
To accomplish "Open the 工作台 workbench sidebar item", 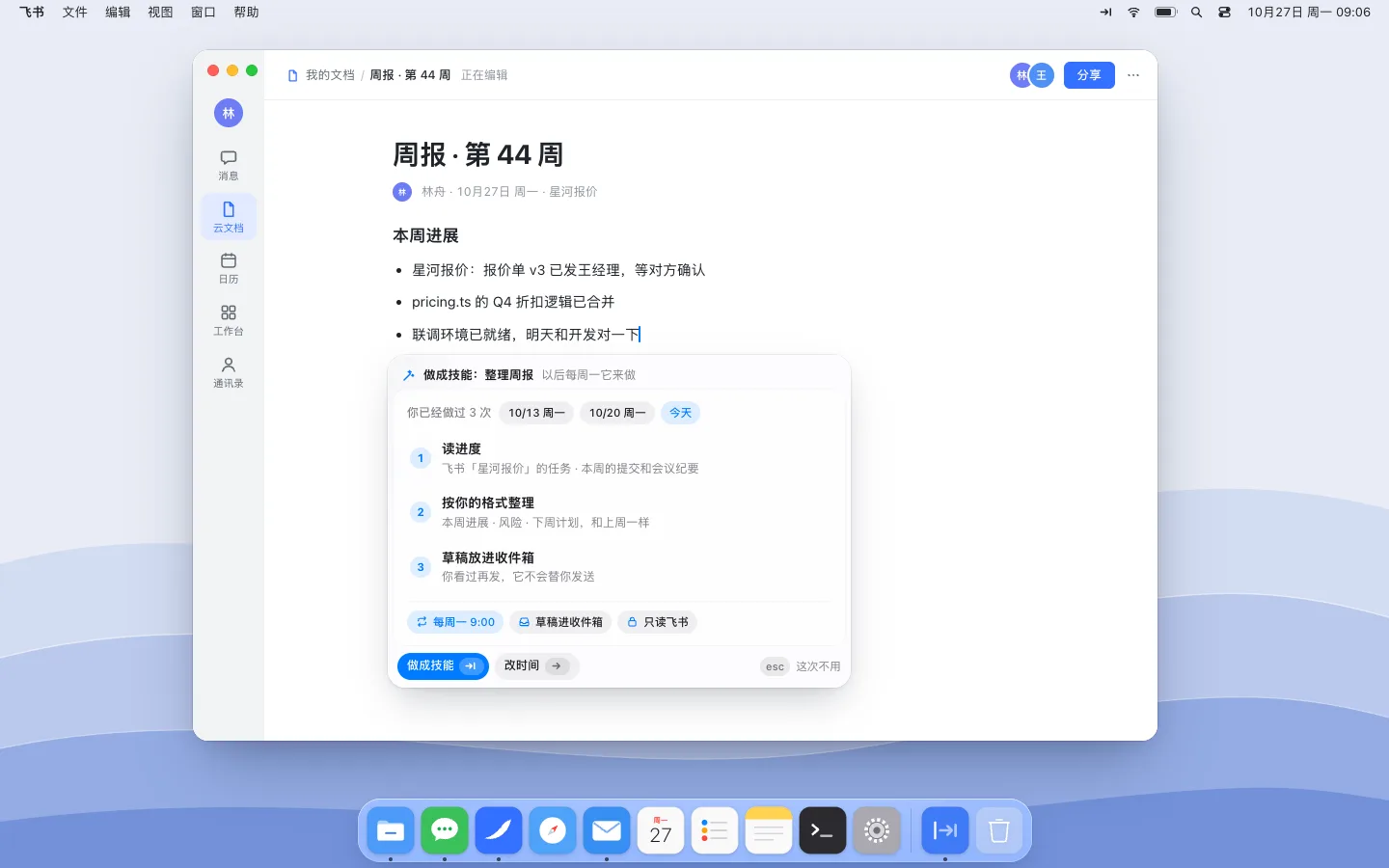I will pos(229,320).
